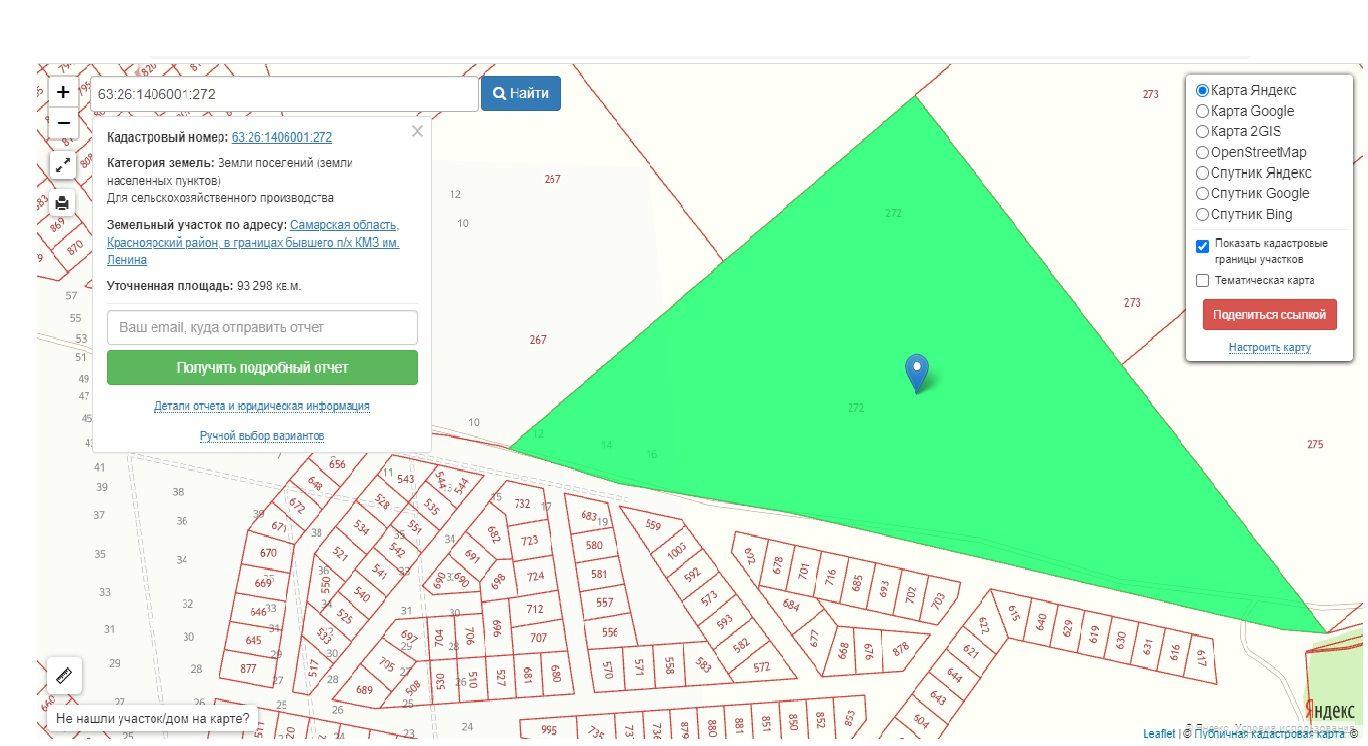Open the ruler measurement tool
Viewport: 1368px width, 746px height.
pos(65,676)
